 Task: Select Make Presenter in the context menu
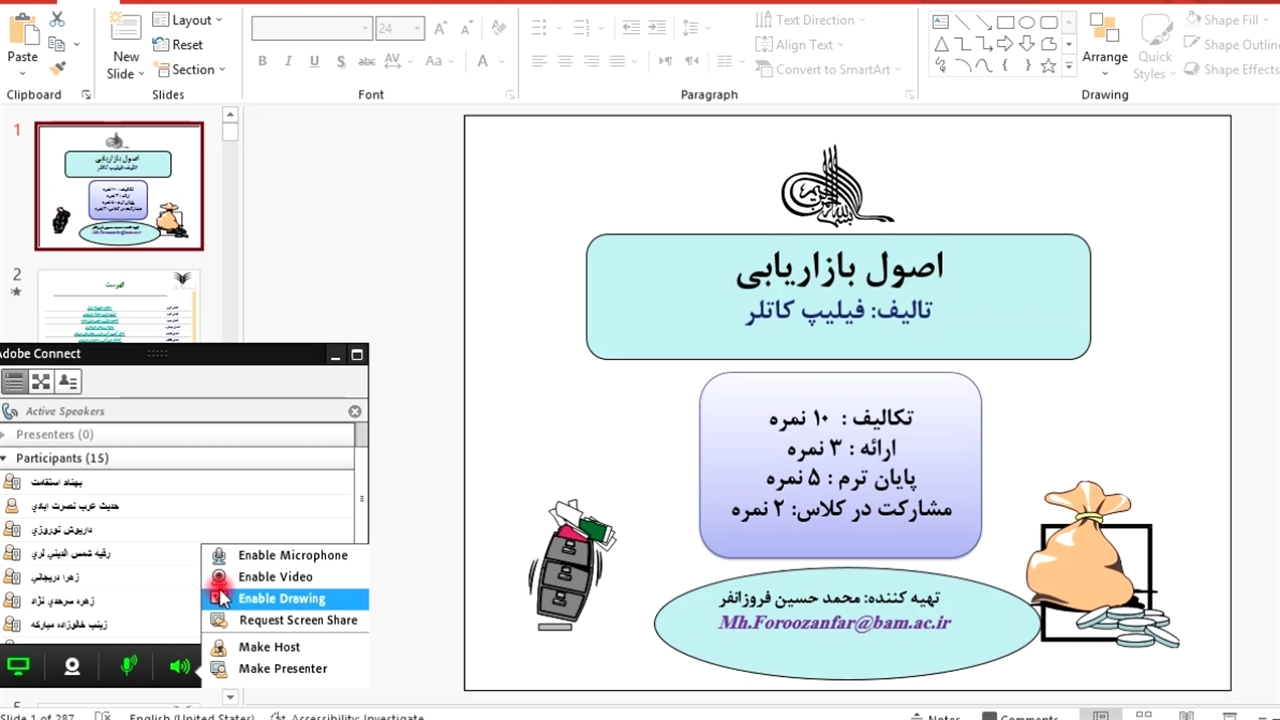point(282,669)
